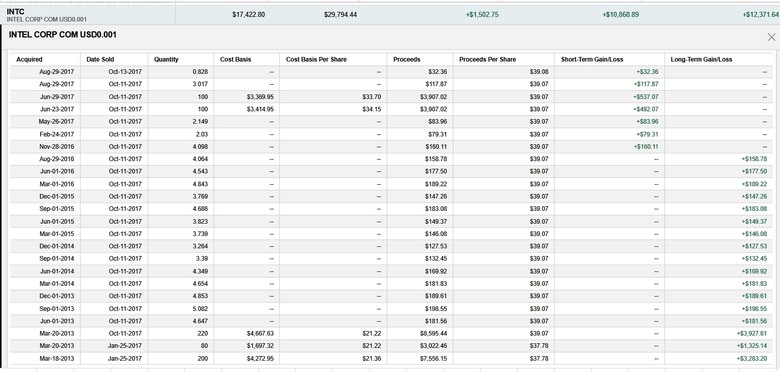Select cost basis $3,369.95

260,97
